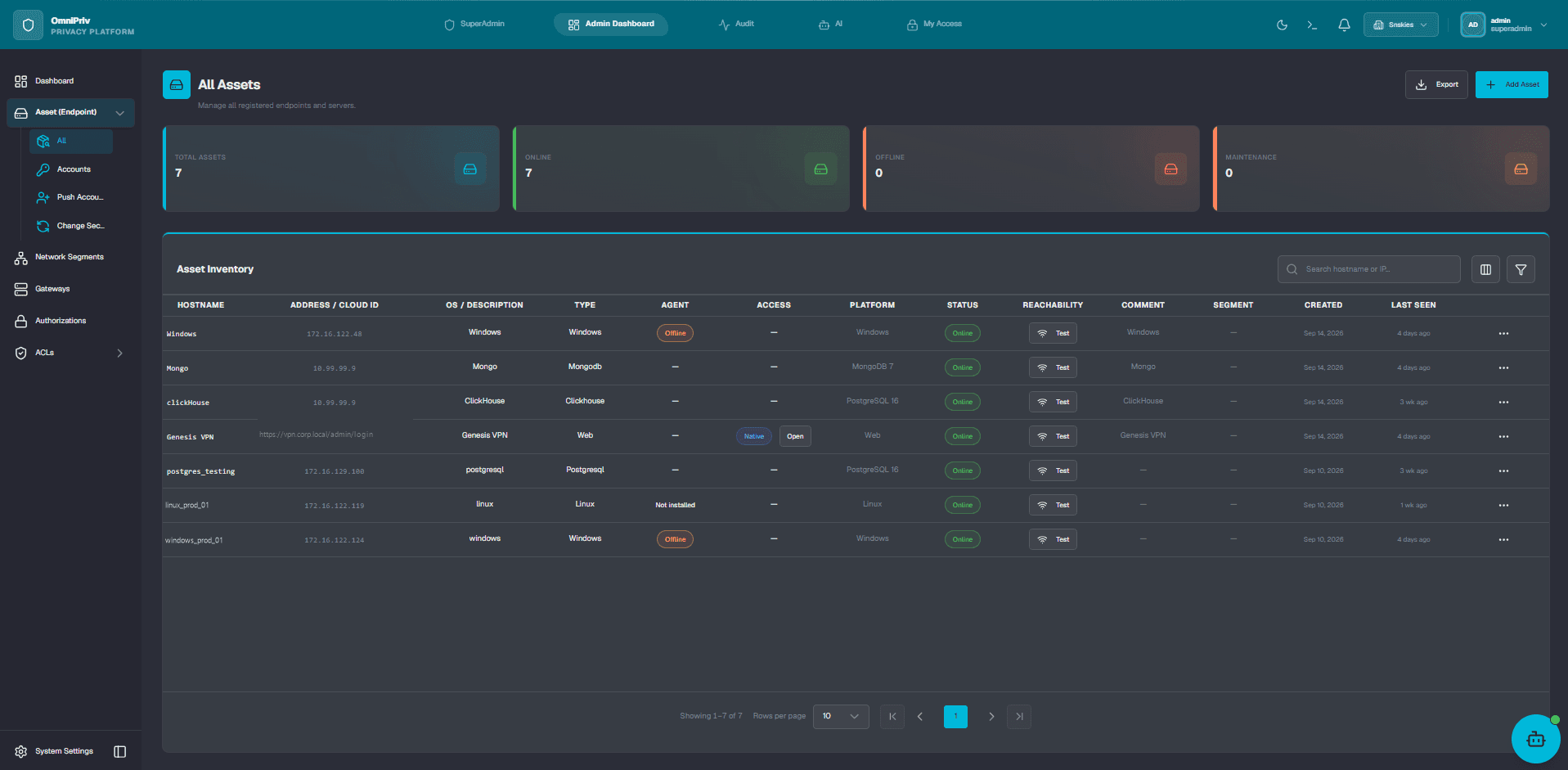Screen dimensions: 1568x770
Task: Open actions menu for clickHouse row
Action: [1503, 403]
